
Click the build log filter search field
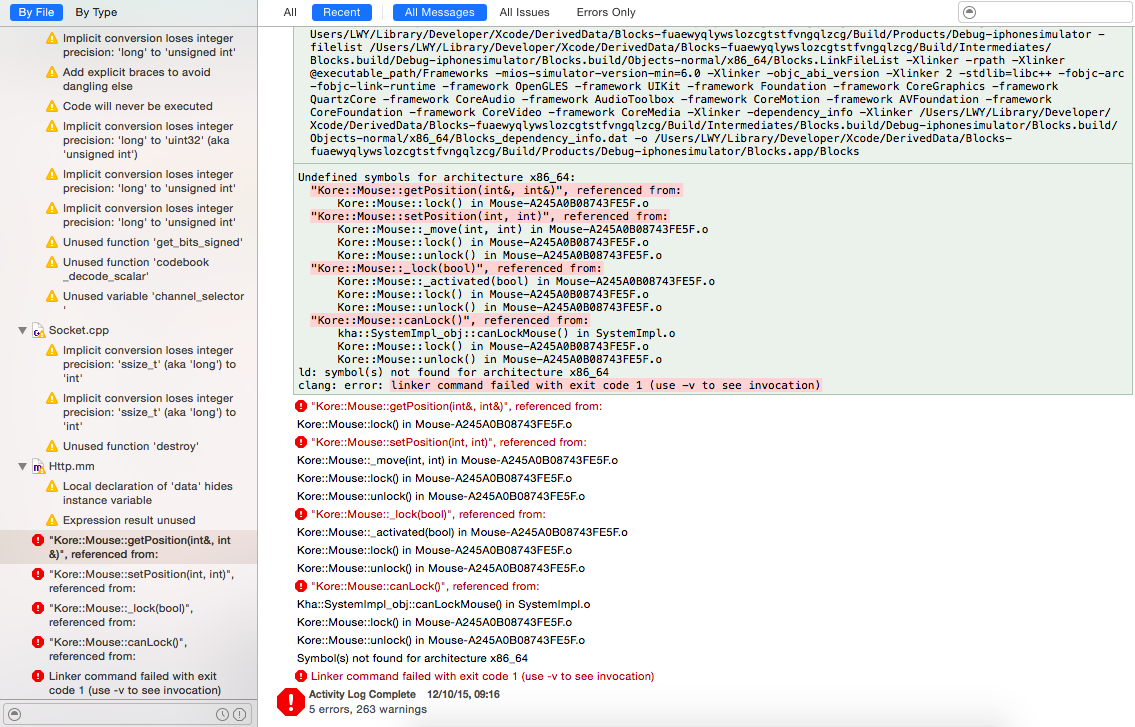1046,12
